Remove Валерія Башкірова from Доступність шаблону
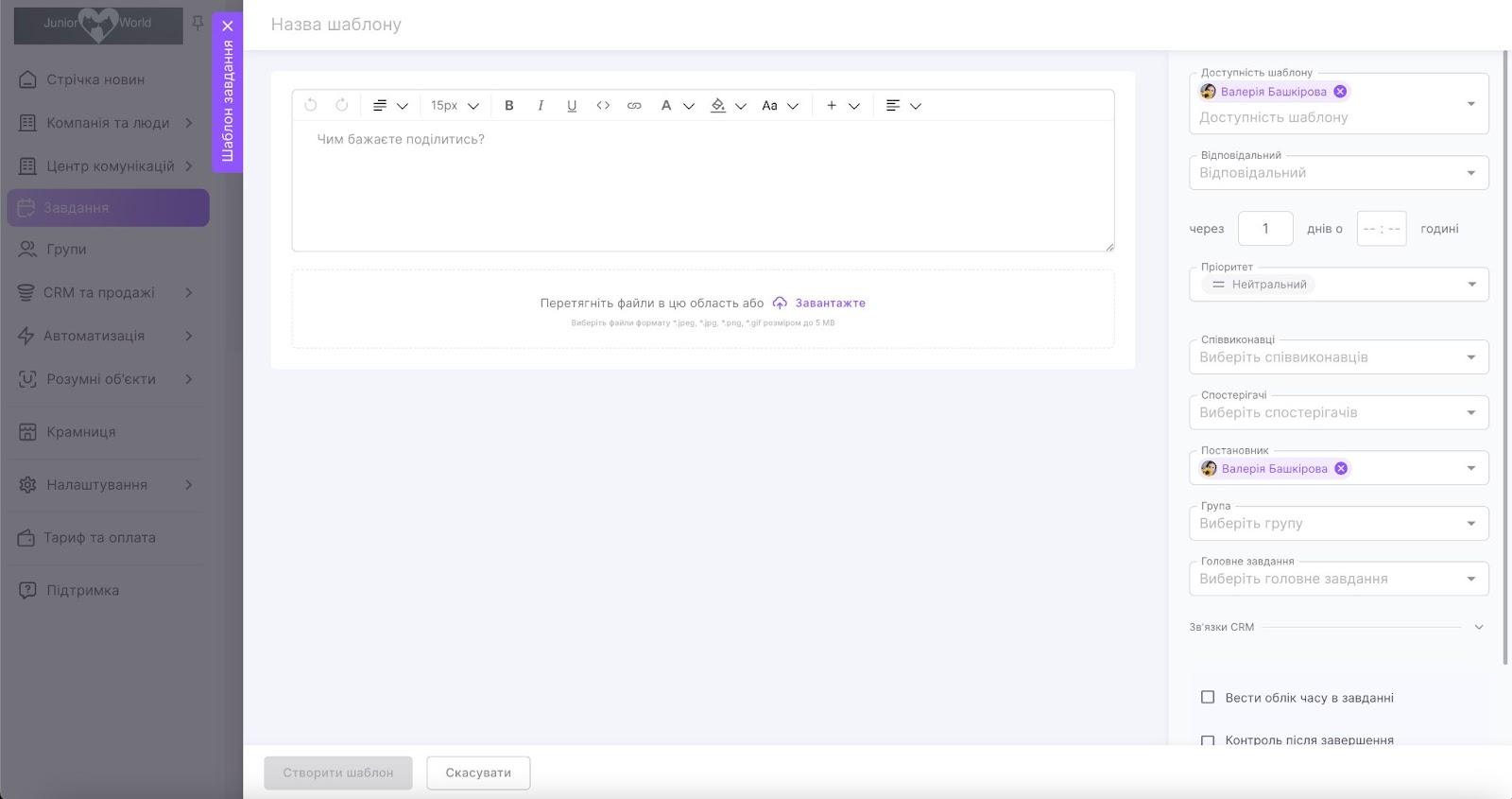 click(1340, 92)
